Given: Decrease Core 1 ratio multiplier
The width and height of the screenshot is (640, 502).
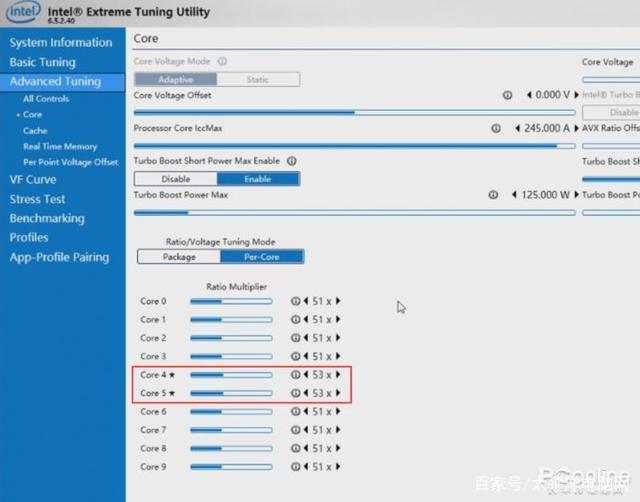Looking at the screenshot, I should tap(306, 320).
